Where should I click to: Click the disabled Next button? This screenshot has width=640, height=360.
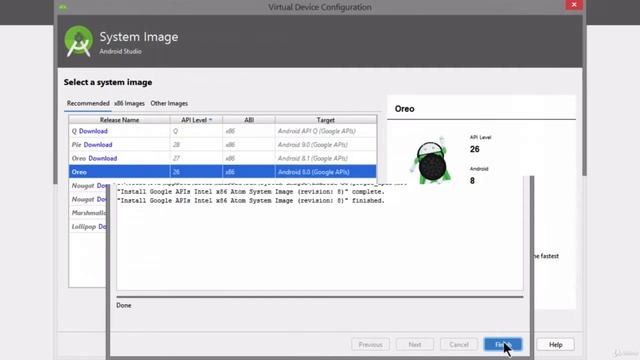[x=415, y=344]
